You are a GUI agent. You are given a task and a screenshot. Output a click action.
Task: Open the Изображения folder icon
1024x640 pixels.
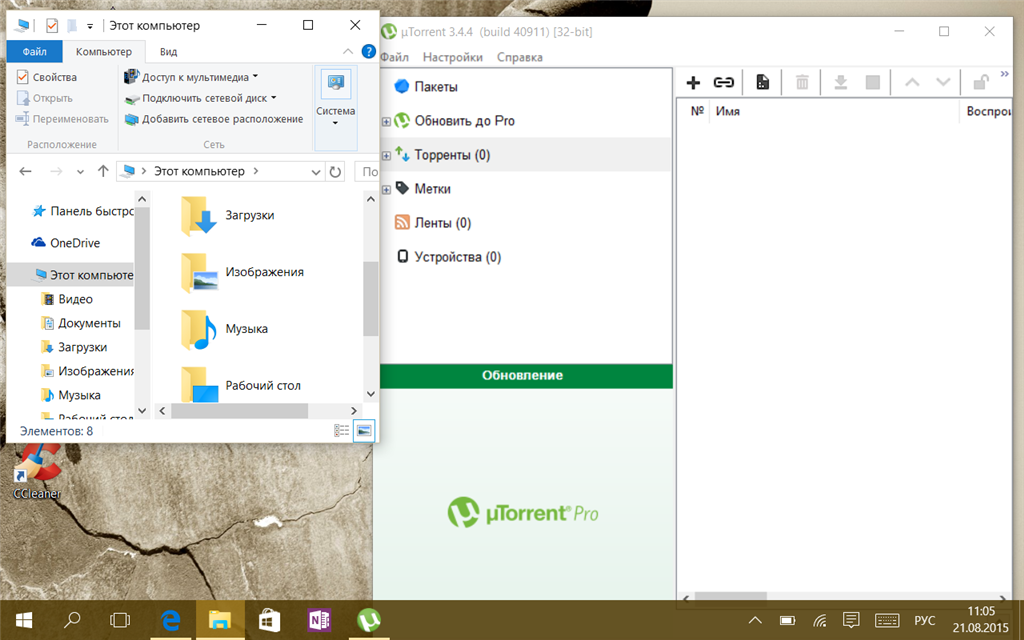click(x=199, y=272)
